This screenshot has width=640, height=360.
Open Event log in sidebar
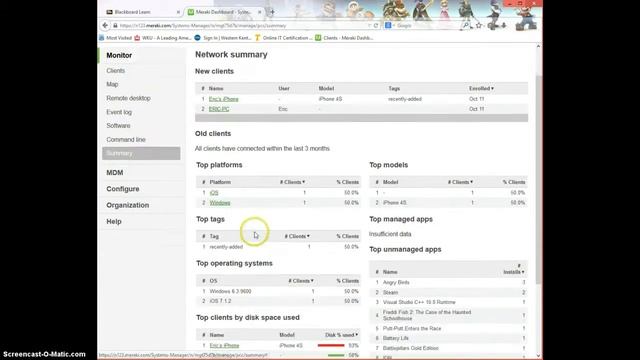coord(119,112)
